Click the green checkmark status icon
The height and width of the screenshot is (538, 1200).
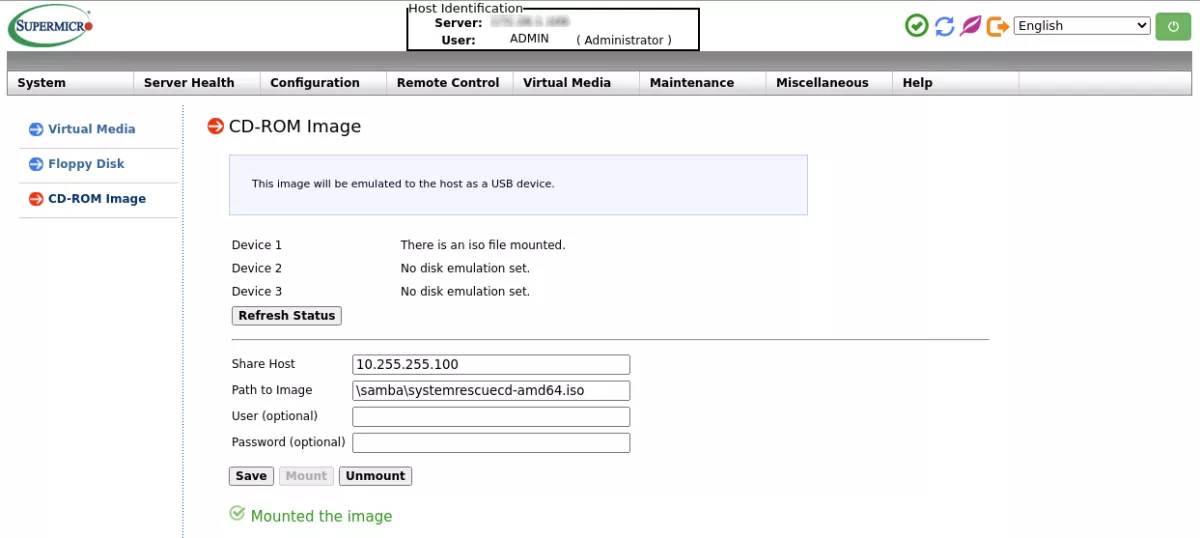click(x=917, y=26)
